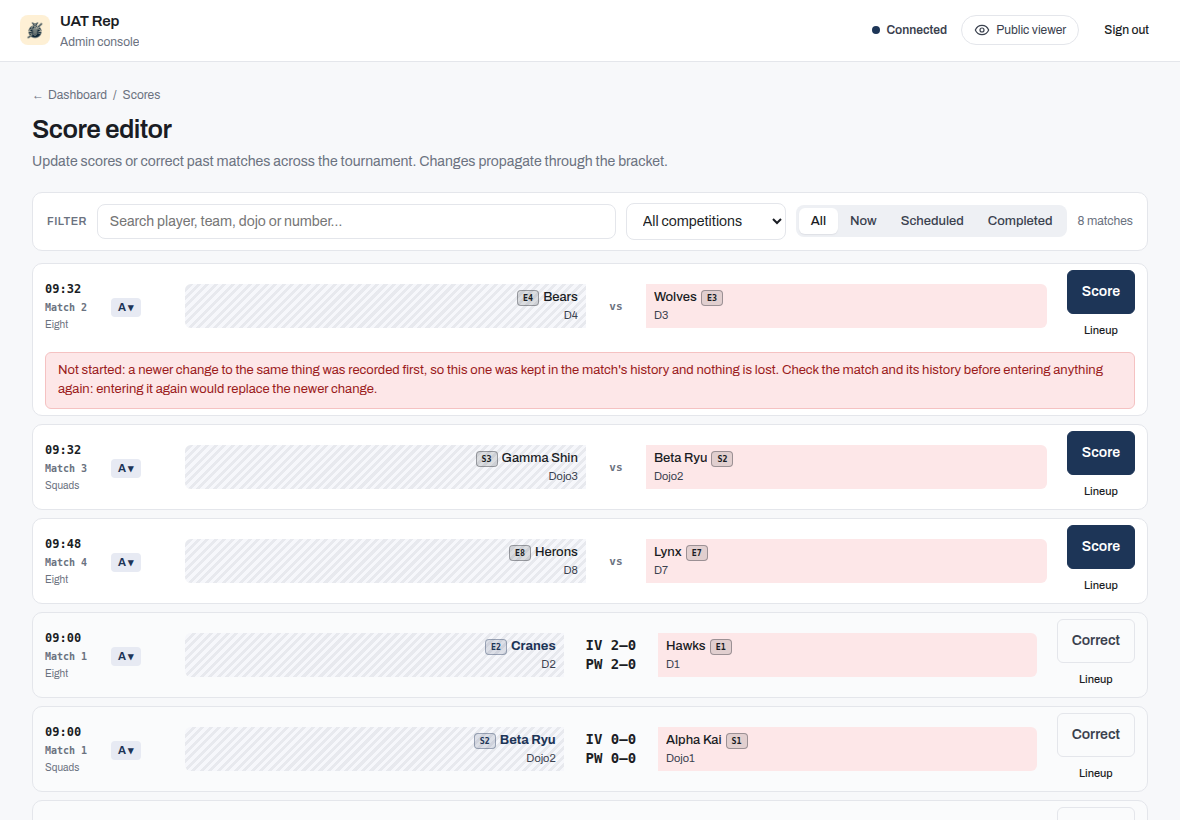Click the E1 seed badge beside Hawks
This screenshot has height=820, width=1180.
[x=721, y=647]
